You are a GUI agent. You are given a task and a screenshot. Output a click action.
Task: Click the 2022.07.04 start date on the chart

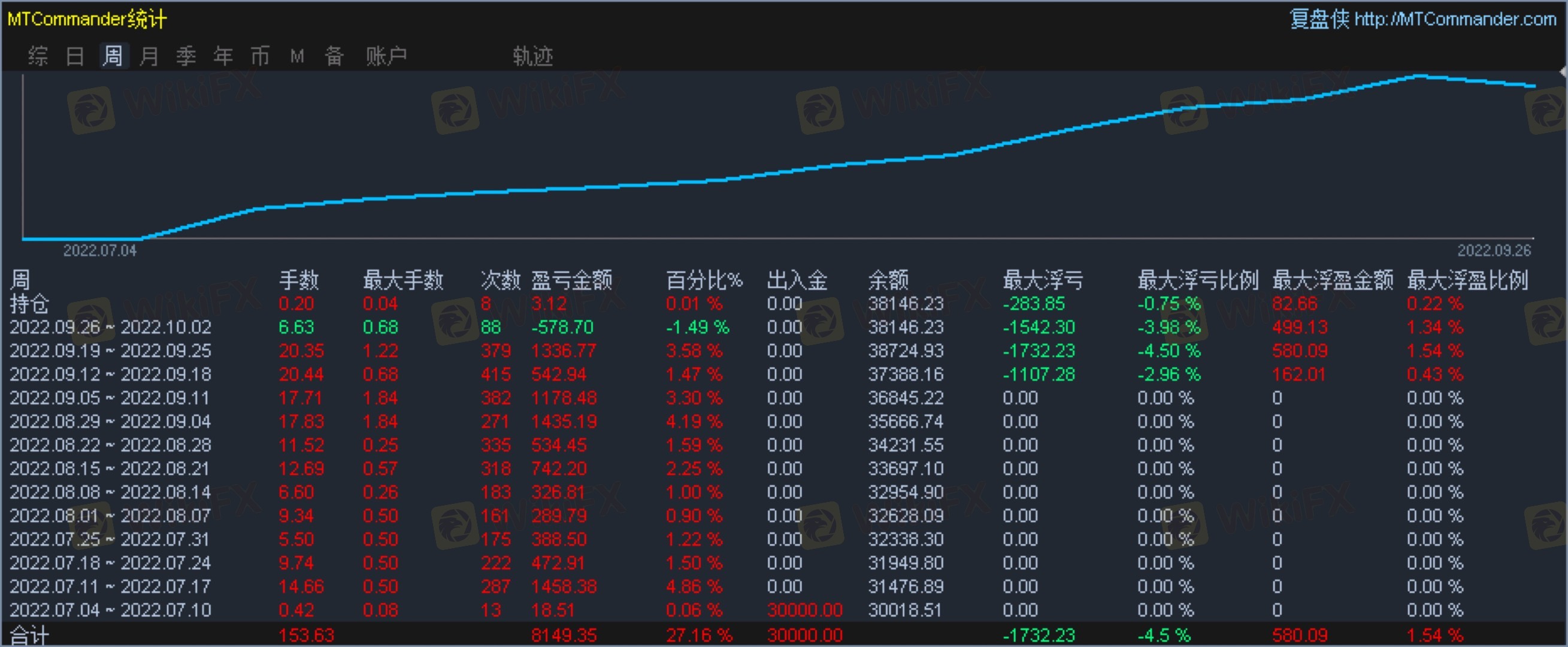click(x=100, y=251)
